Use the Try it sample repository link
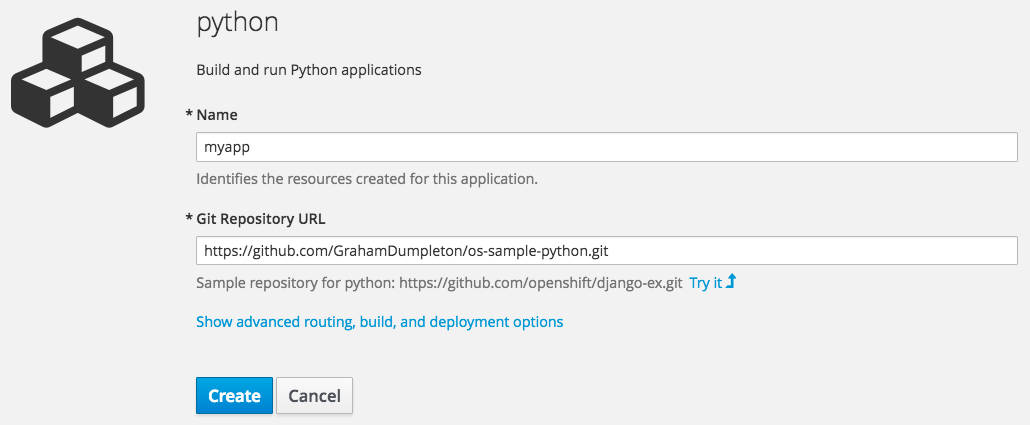 tap(705, 283)
